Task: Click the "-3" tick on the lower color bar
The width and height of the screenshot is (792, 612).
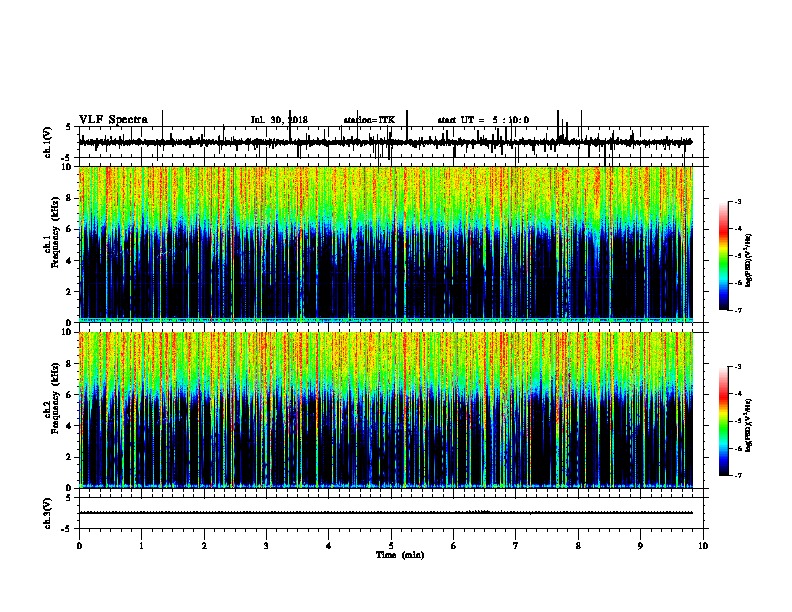Action: pyautogui.click(x=737, y=367)
